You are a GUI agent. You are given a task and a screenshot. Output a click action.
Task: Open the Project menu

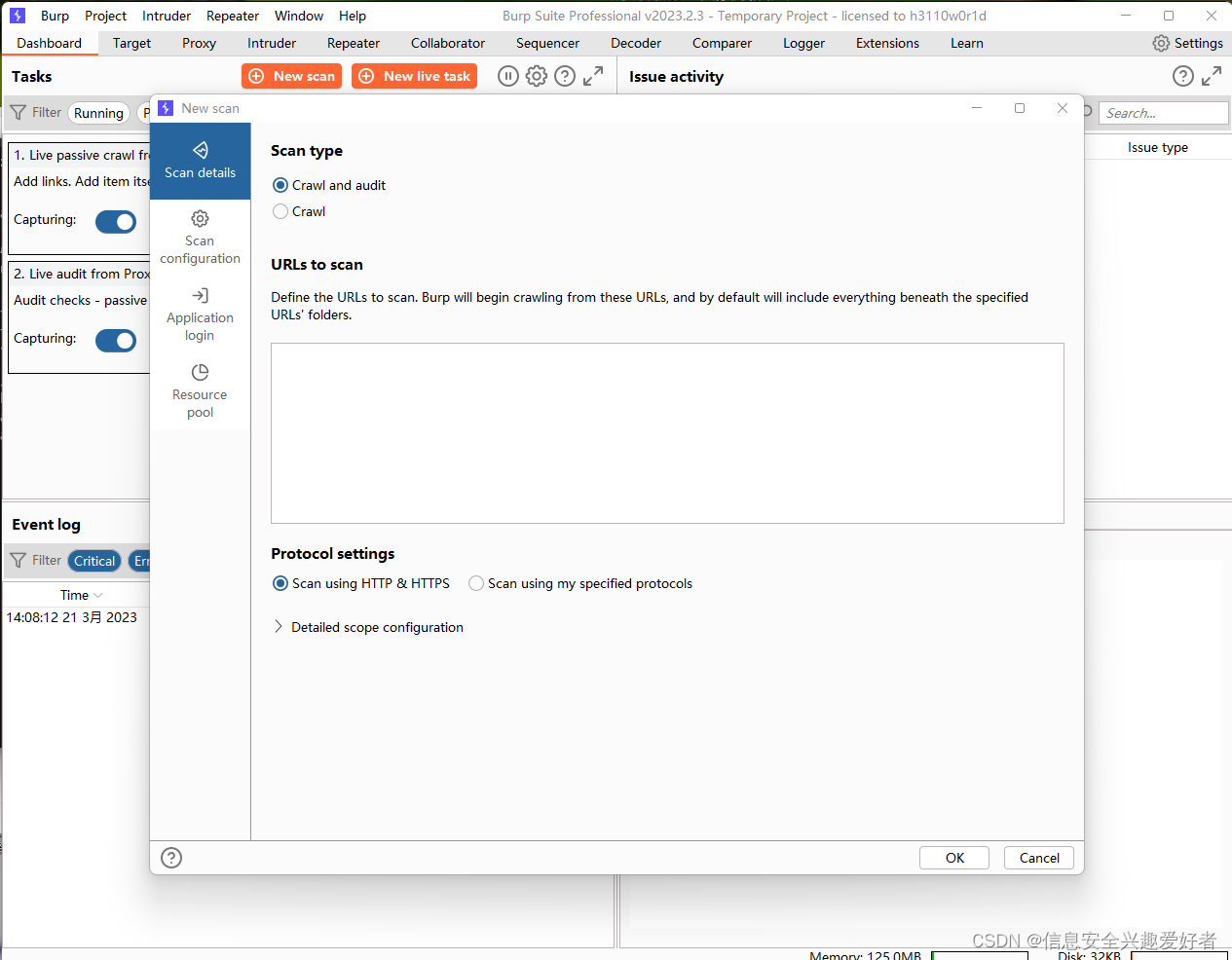tap(105, 16)
